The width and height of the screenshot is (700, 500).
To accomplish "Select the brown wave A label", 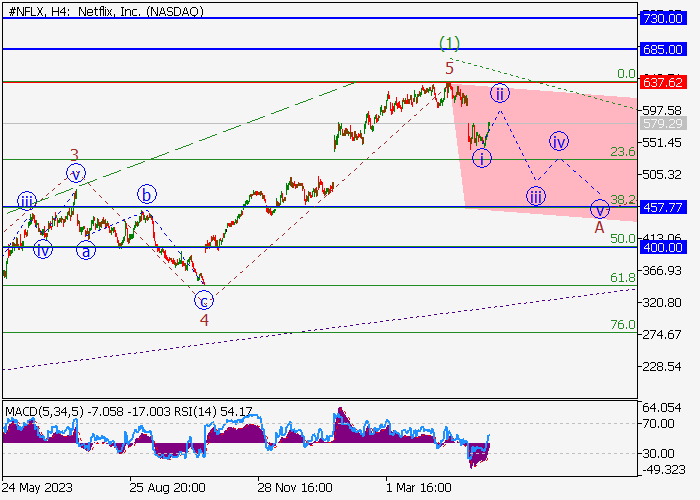I will (599, 227).
